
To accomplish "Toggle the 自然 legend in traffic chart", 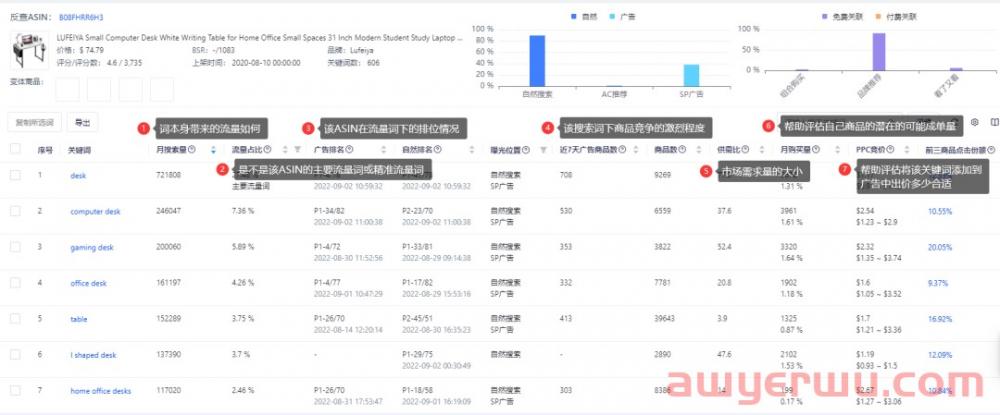I will [x=584, y=15].
